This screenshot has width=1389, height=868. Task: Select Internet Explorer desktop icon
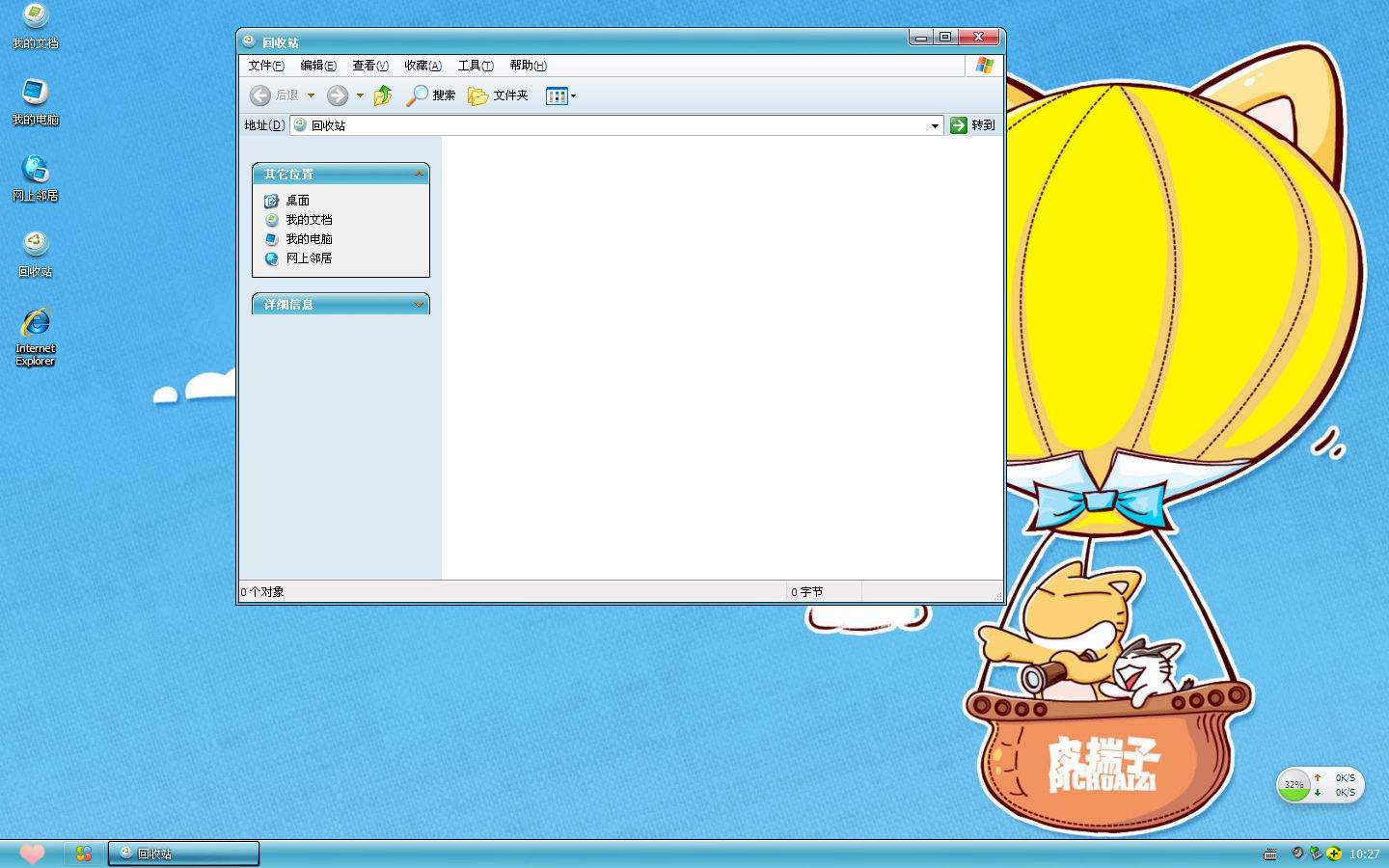tap(36, 337)
